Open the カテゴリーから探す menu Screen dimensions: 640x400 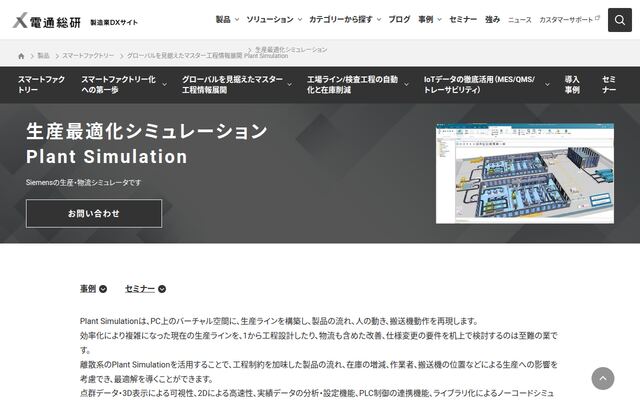341,20
